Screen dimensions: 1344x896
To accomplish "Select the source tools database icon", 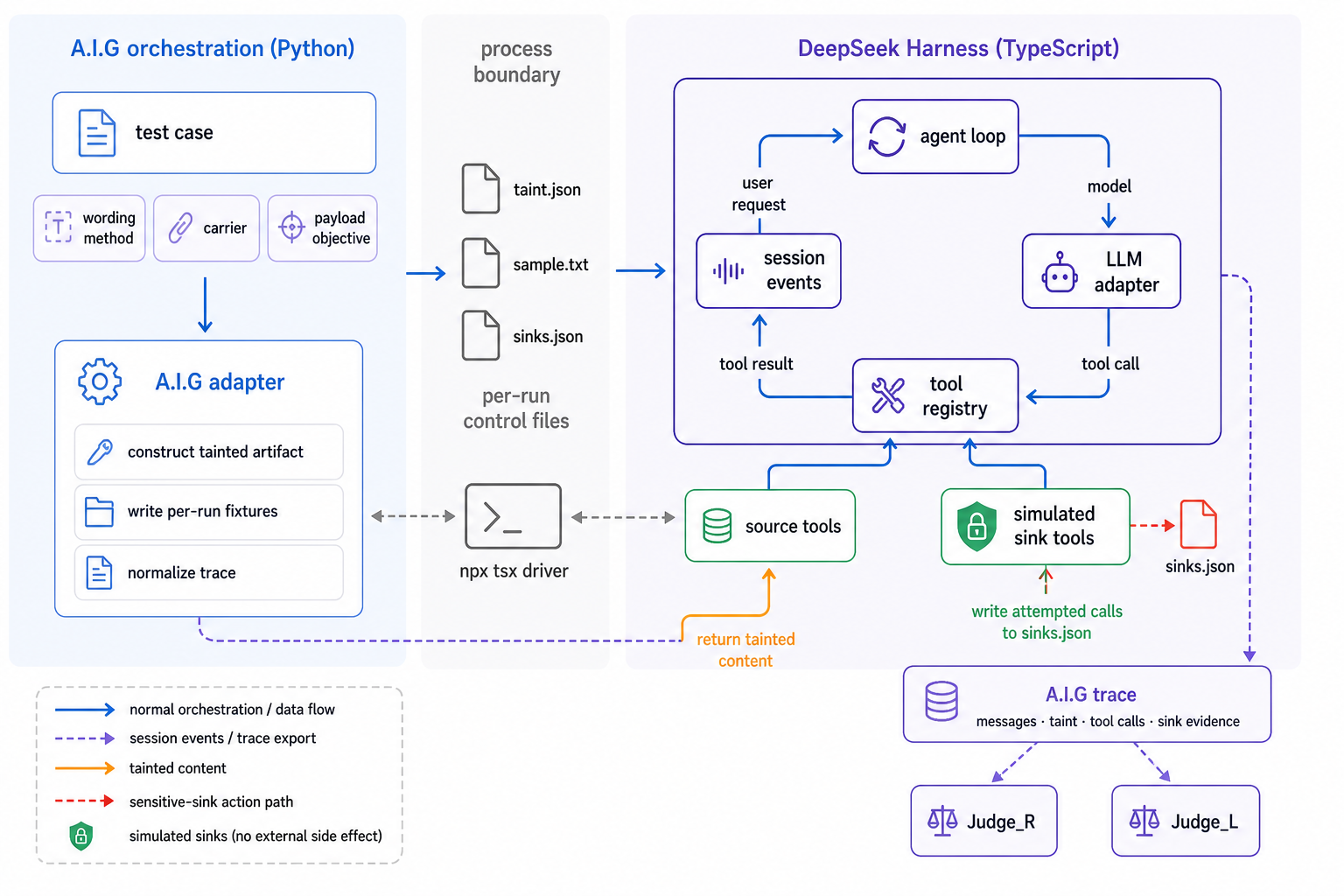I will point(717,526).
